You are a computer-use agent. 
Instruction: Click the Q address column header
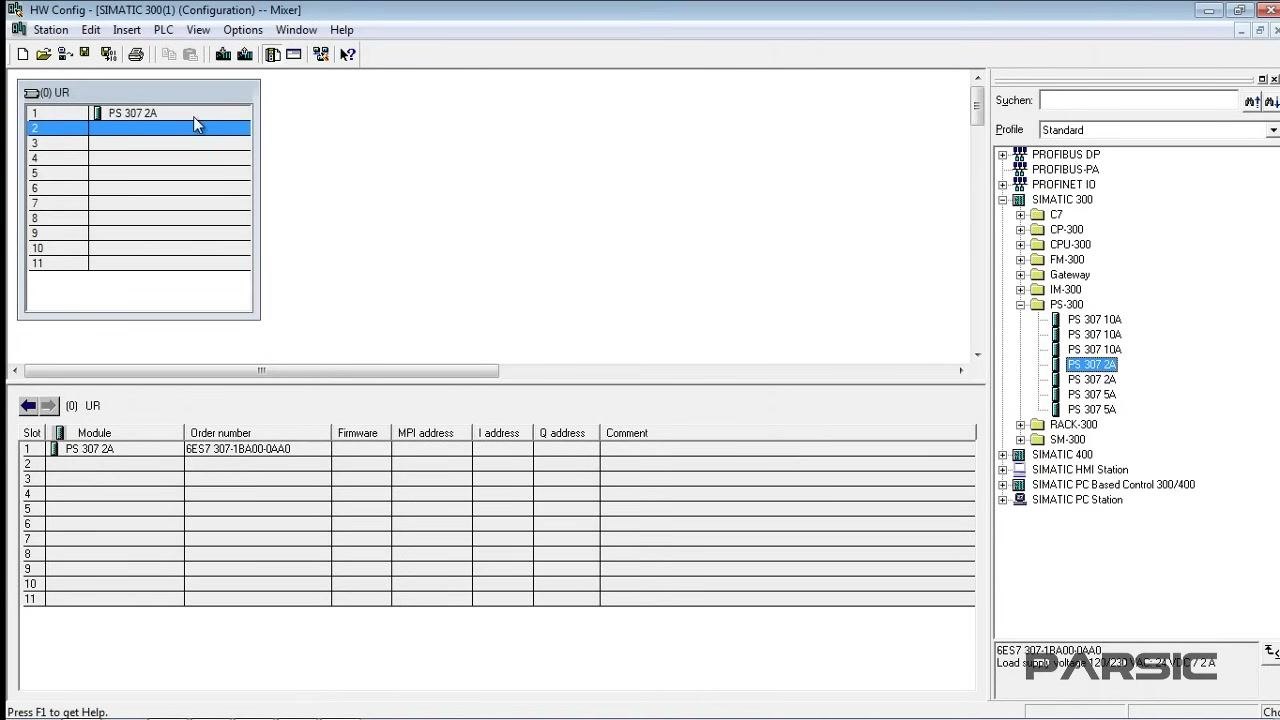click(567, 433)
